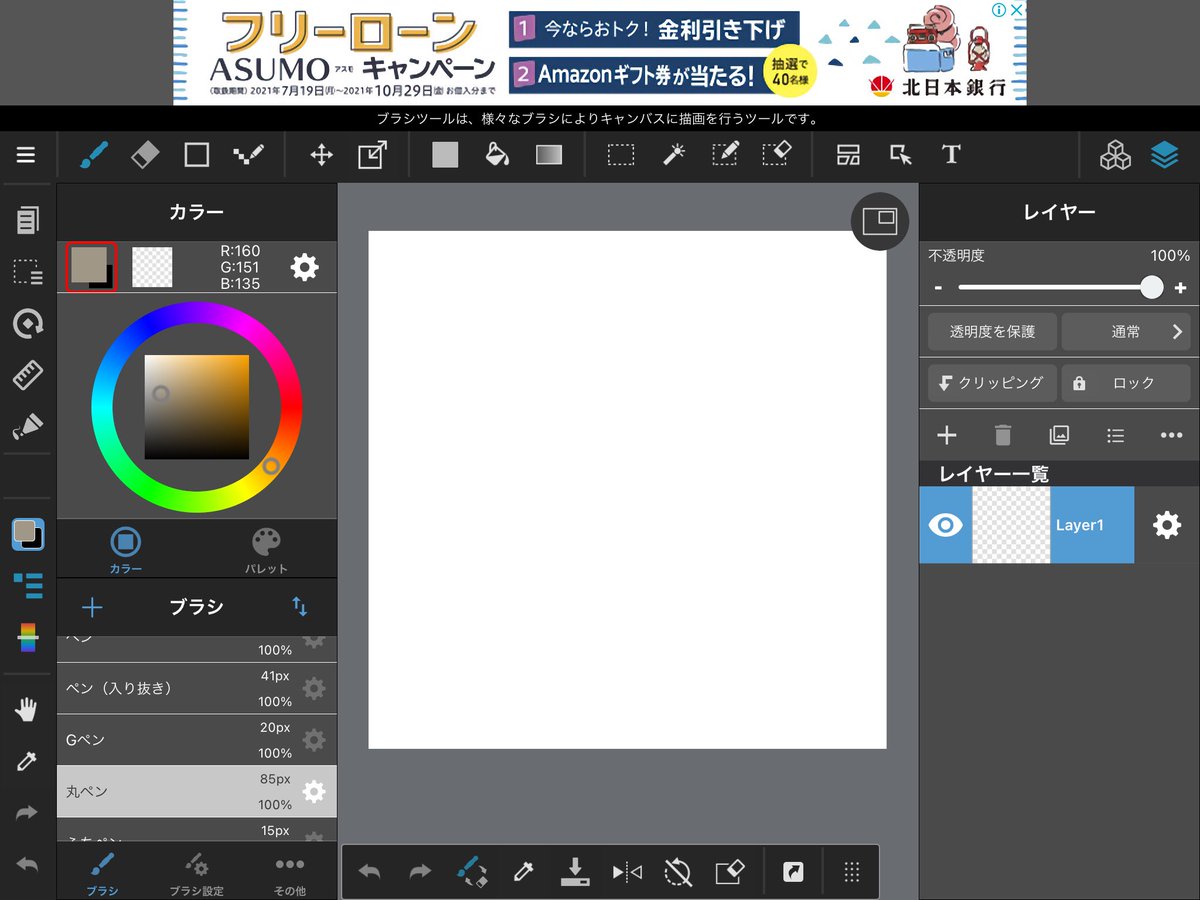Pick the Text tool
Viewport: 1200px width, 900px height.
tap(951, 155)
